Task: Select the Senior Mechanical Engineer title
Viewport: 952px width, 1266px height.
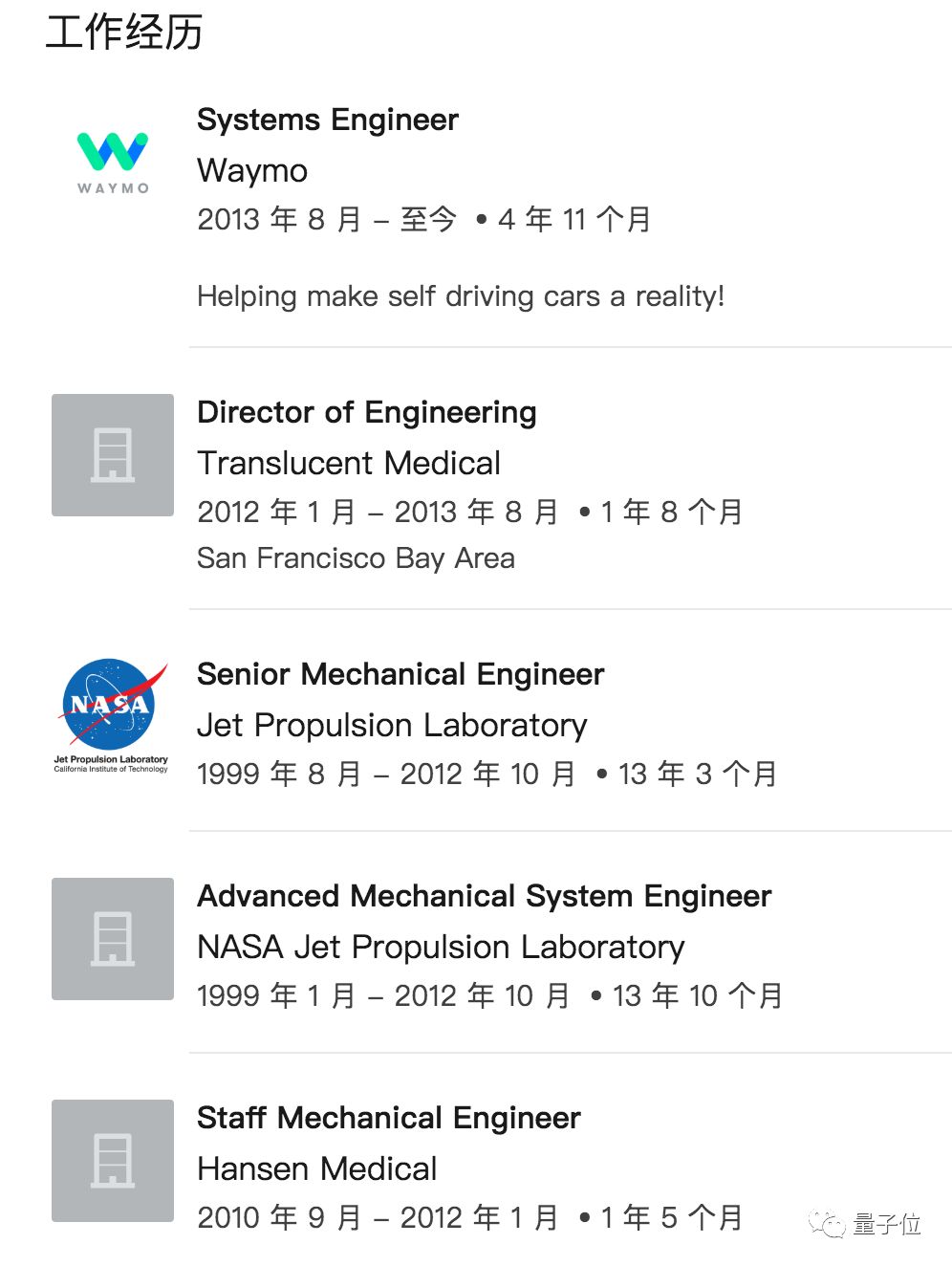Action: (400, 674)
